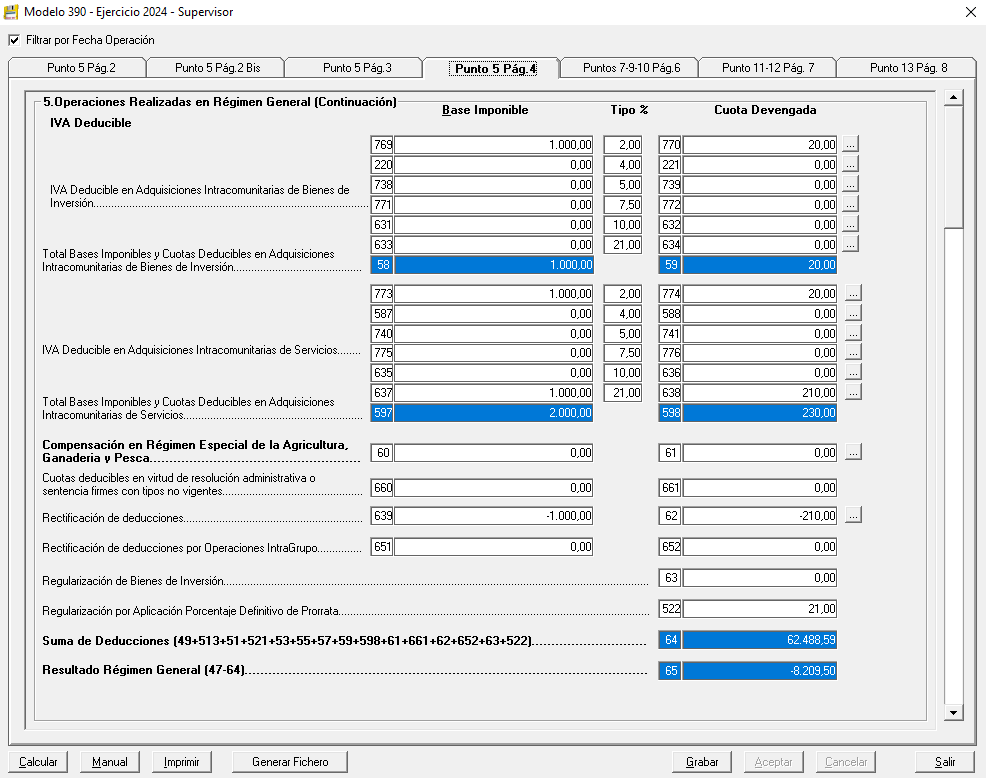Click cuota field 770 showing 20,00
Image resolution: width=986 pixels, height=778 pixels.
tap(760, 145)
